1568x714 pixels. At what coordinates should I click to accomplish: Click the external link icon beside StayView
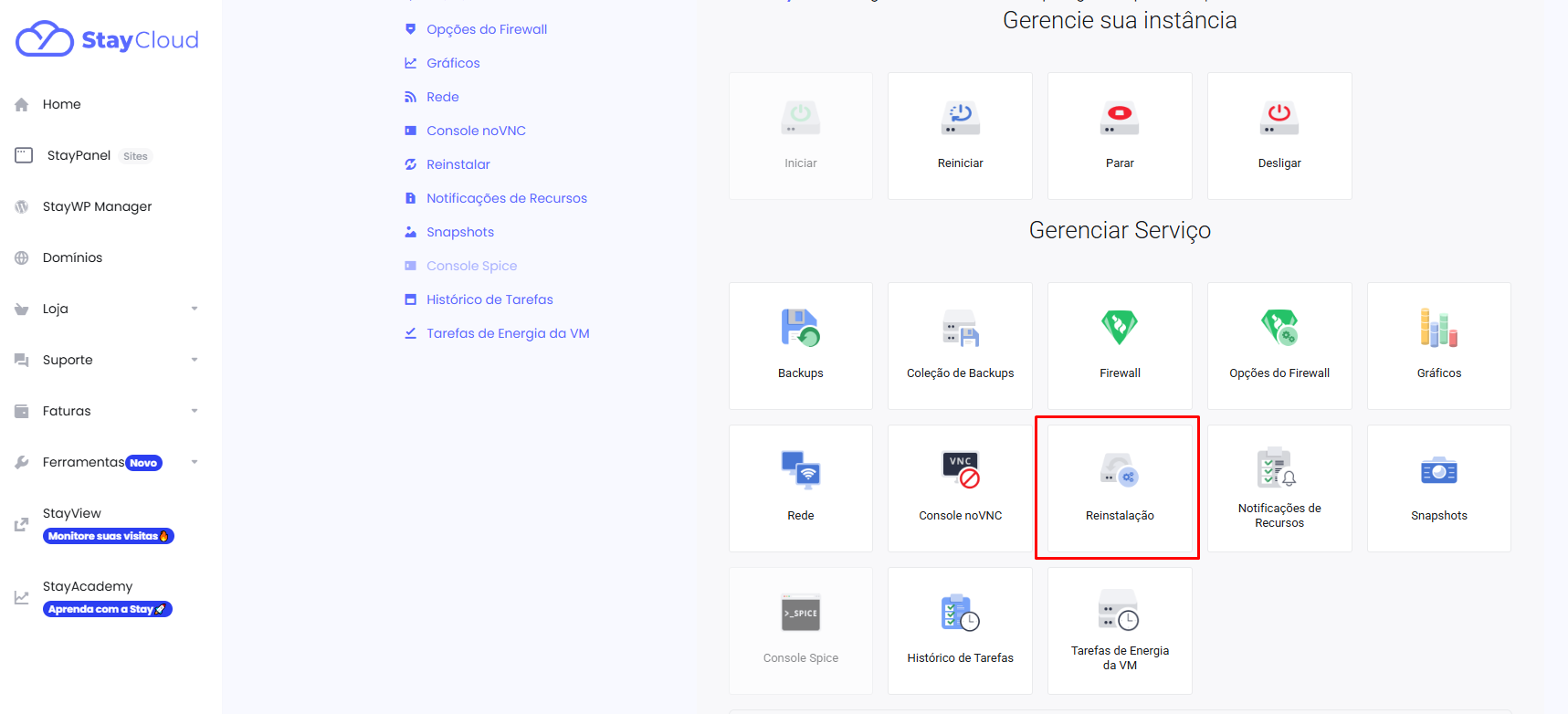click(22, 524)
